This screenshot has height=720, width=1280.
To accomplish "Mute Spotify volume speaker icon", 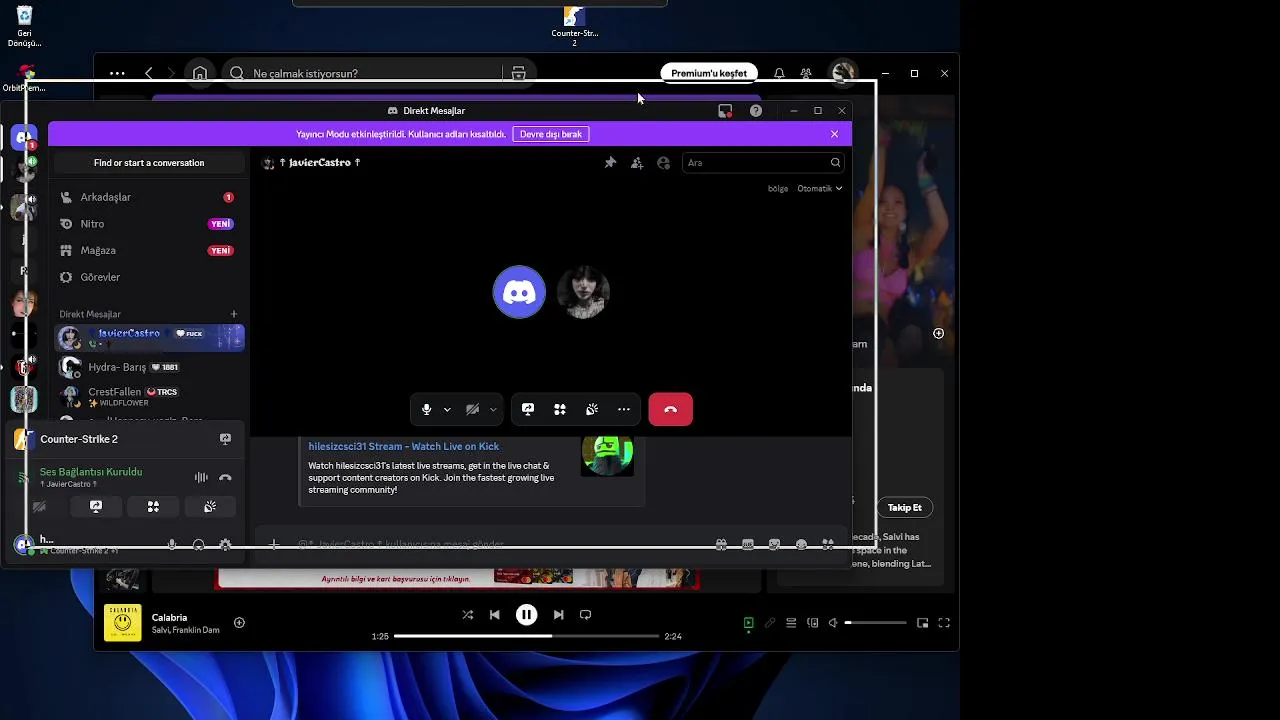I will tap(832, 623).
